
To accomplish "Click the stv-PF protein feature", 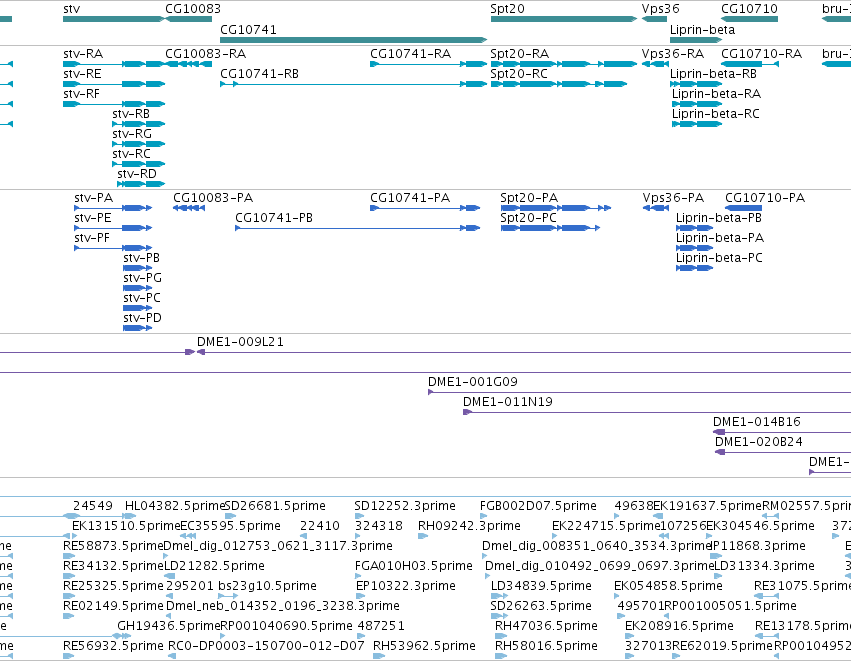I will click(113, 248).
